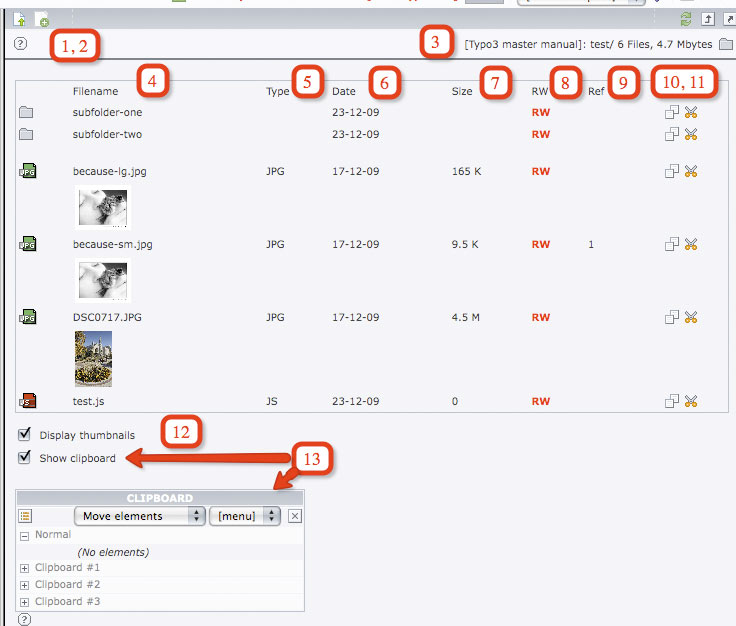Uncheck the Display thumbnails checkbox
Image resolution: width=736 pixels, height=626 pixels.
[25, 435]
